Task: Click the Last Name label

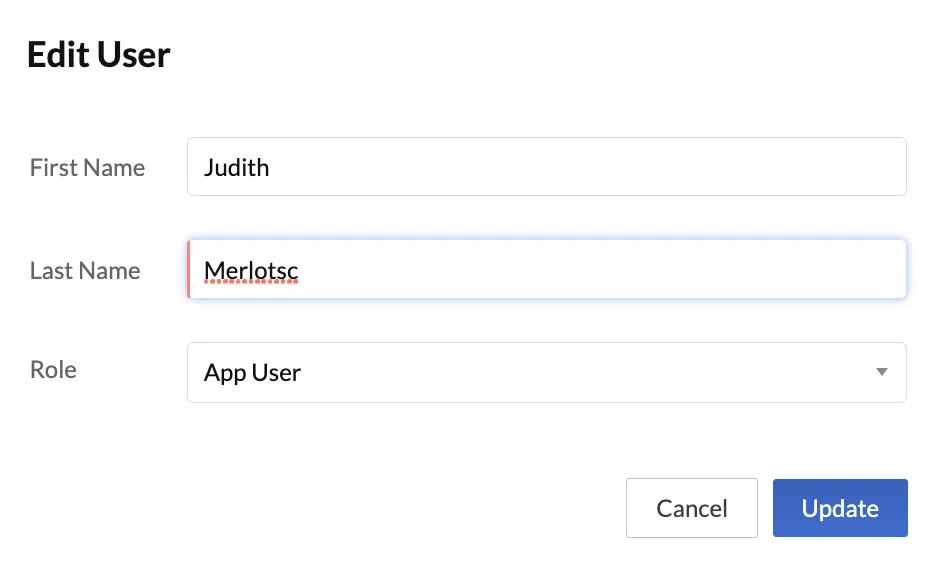Action: (85, 270)
